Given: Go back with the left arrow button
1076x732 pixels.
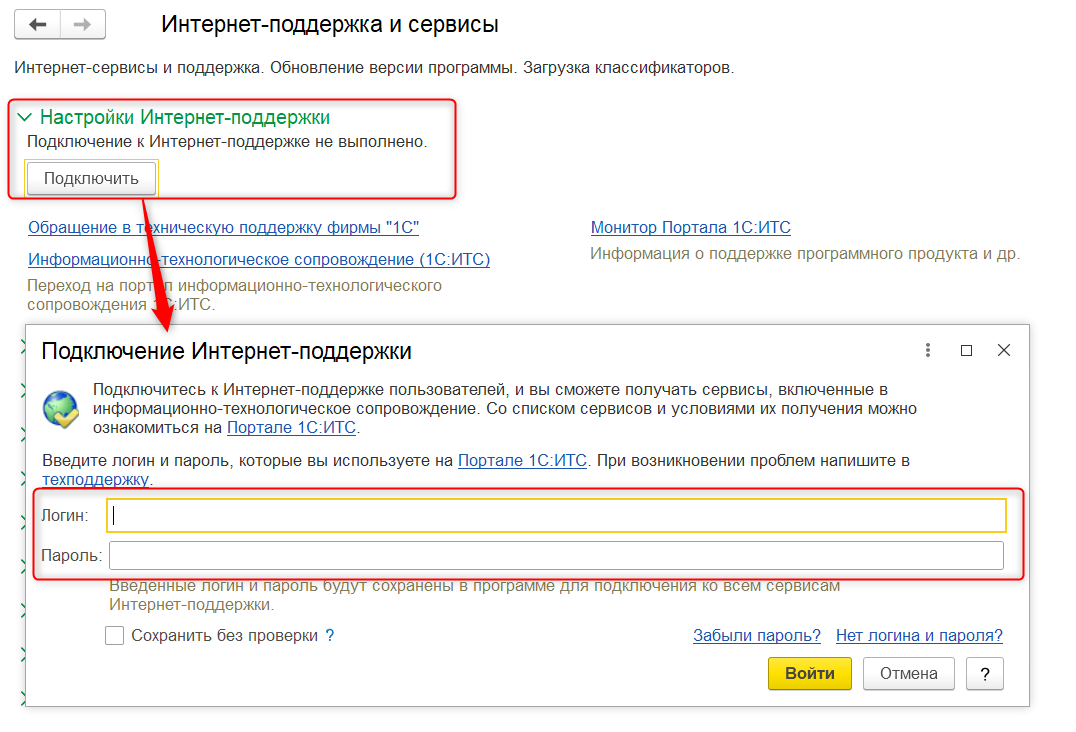Looking at the screenshot, I should 38,25.
